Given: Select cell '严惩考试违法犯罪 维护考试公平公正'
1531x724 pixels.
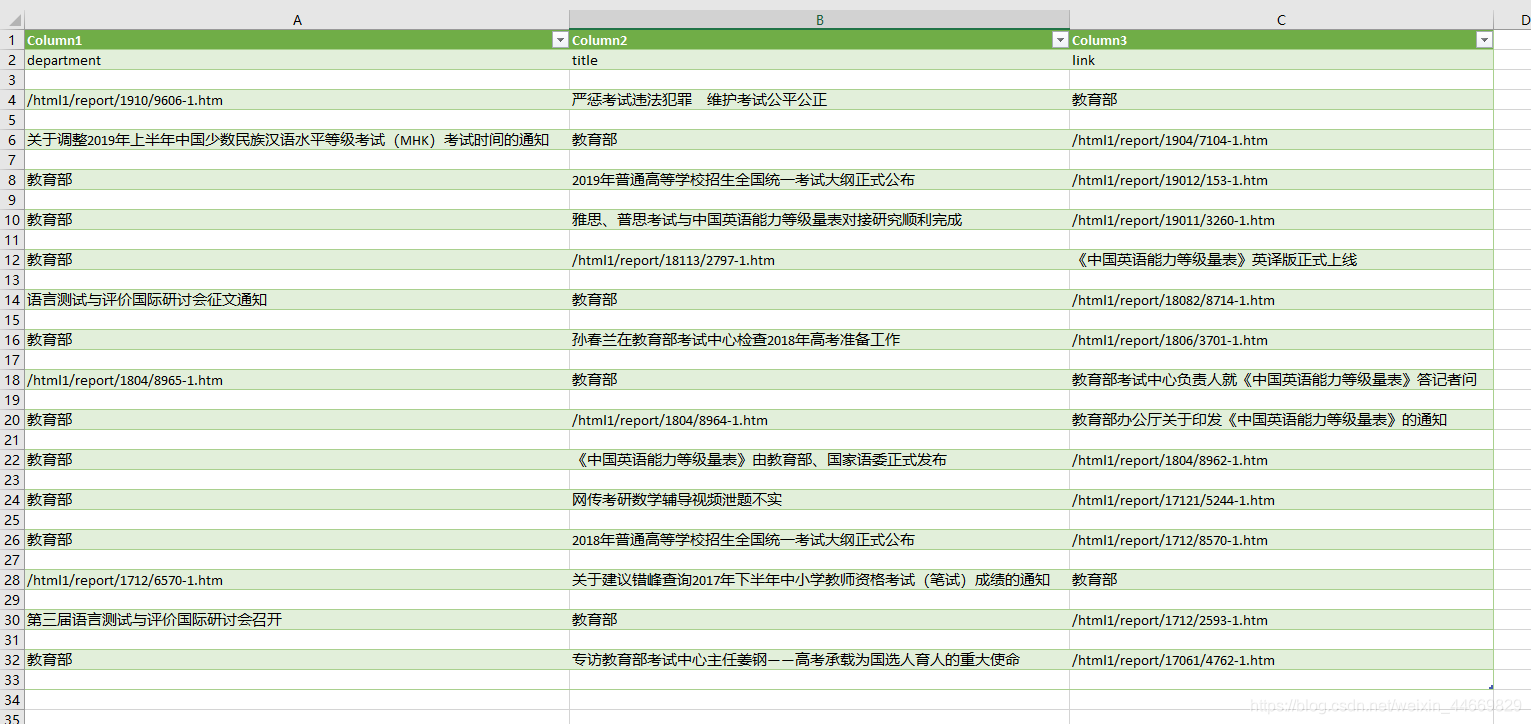Looking at the screenshot, I should tap(819, 100).
